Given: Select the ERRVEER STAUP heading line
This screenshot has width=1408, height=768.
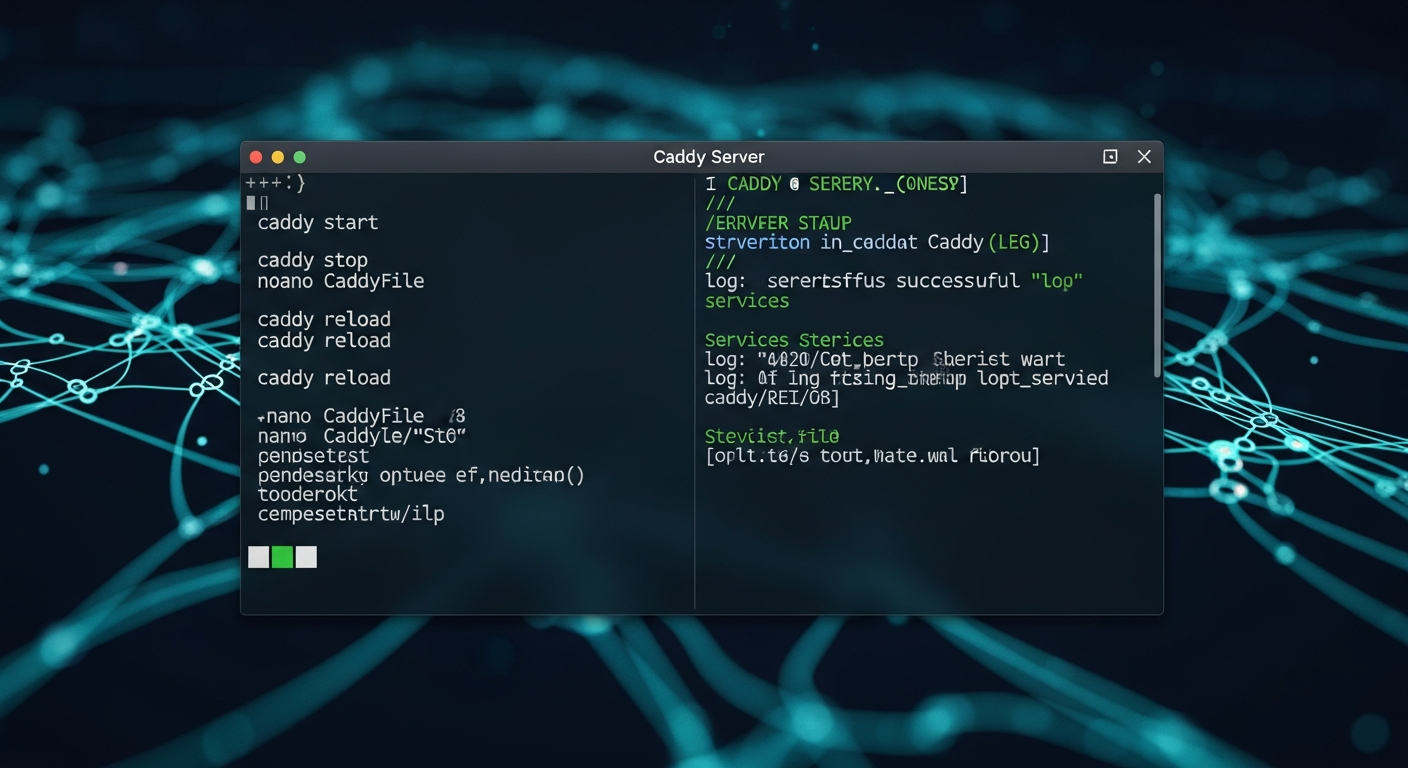Looking at the screenshot, I should point(779,222).
